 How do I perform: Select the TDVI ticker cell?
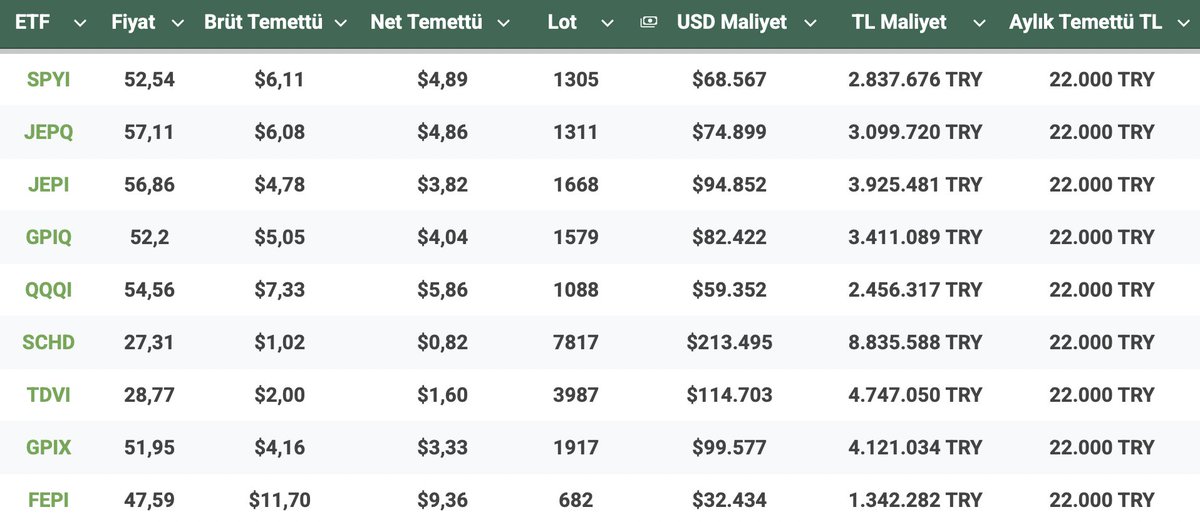click(48, 395)
